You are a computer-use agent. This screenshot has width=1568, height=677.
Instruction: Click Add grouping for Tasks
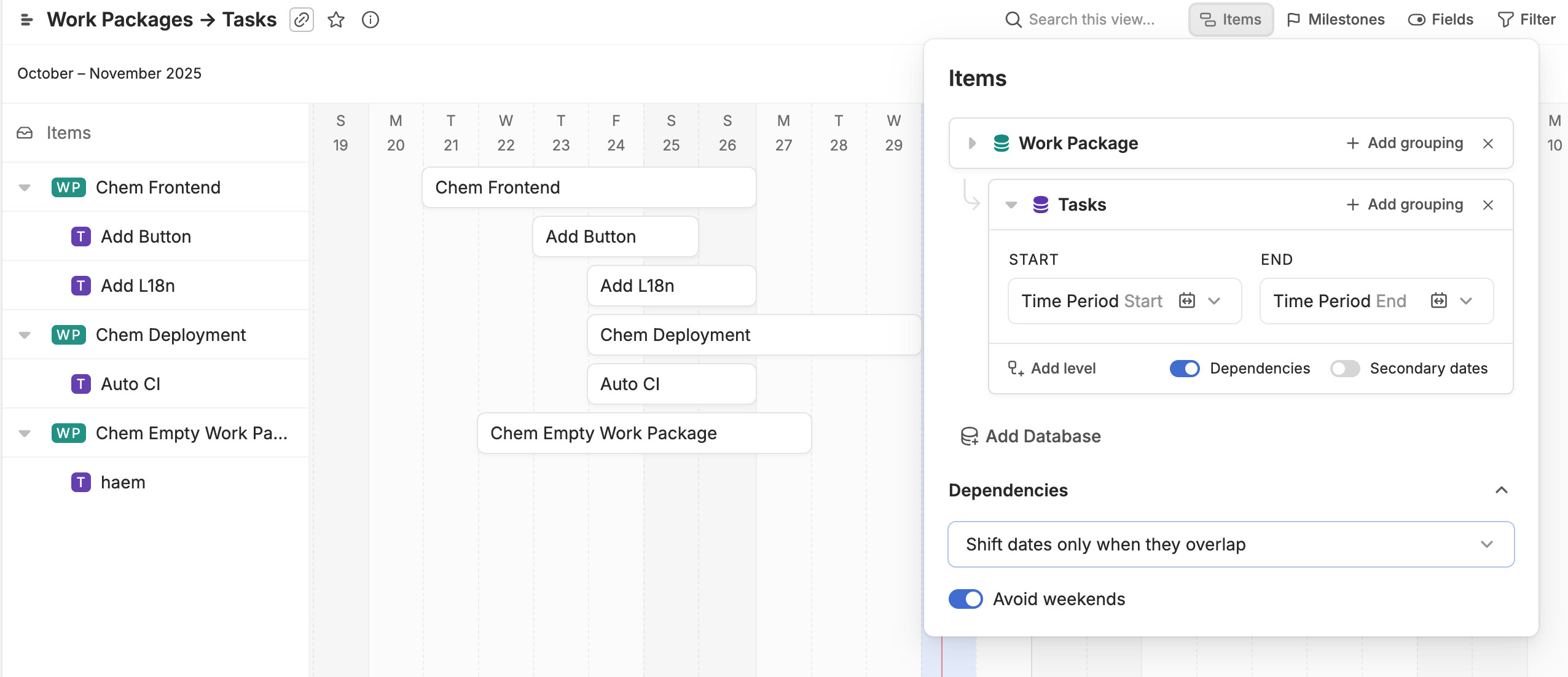(x=1405, y=205)
